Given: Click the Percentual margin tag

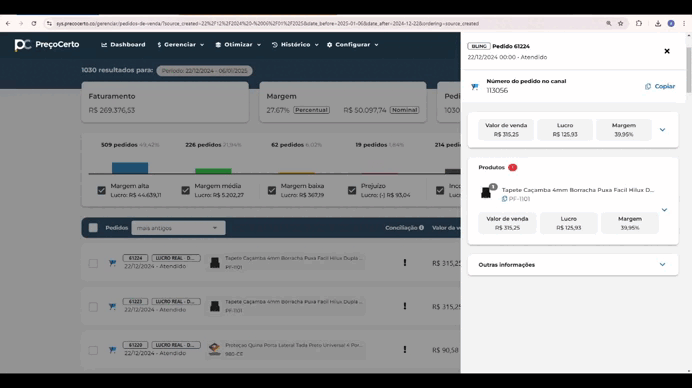Looking at the screenshot, I should coord(312,110).
